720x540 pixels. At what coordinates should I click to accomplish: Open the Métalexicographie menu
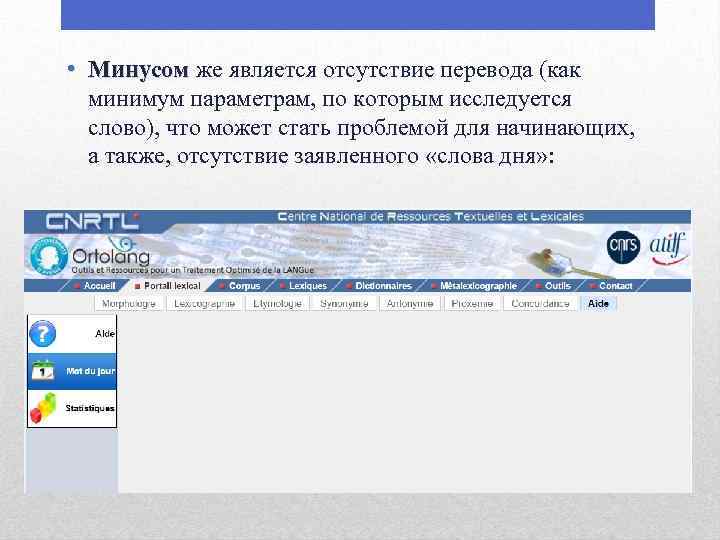tap(478, 286)
